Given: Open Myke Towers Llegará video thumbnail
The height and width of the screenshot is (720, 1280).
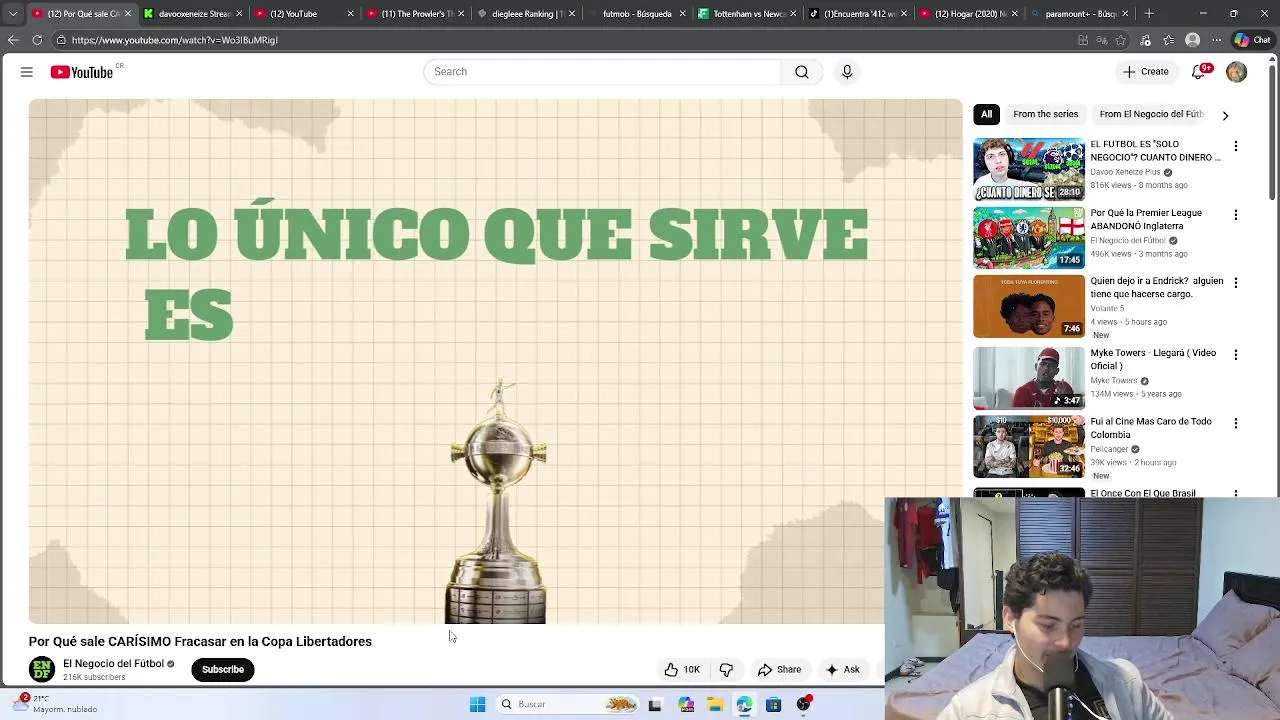Looking at the screenshot, I should coord(1029,378).
